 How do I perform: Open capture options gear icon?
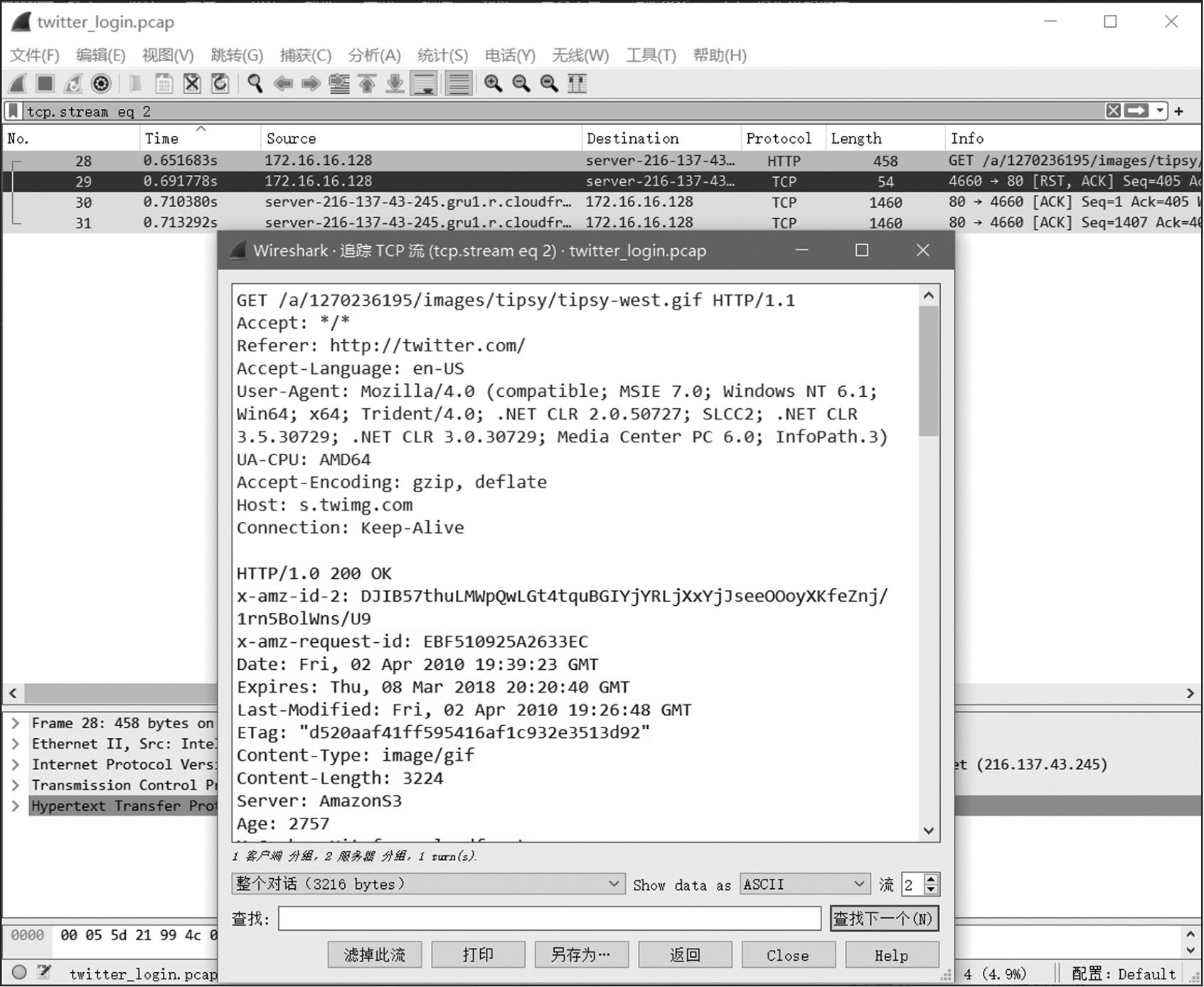102,84
